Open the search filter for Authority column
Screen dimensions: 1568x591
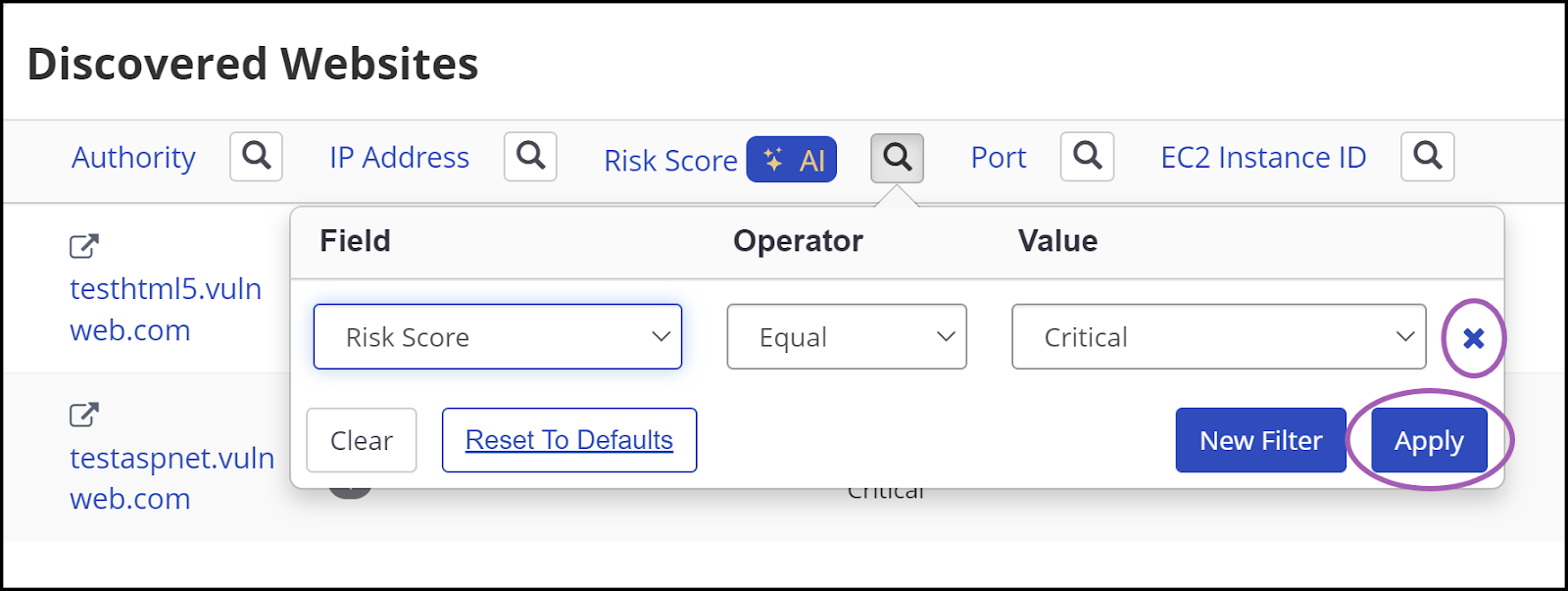(x=255, y=157)
